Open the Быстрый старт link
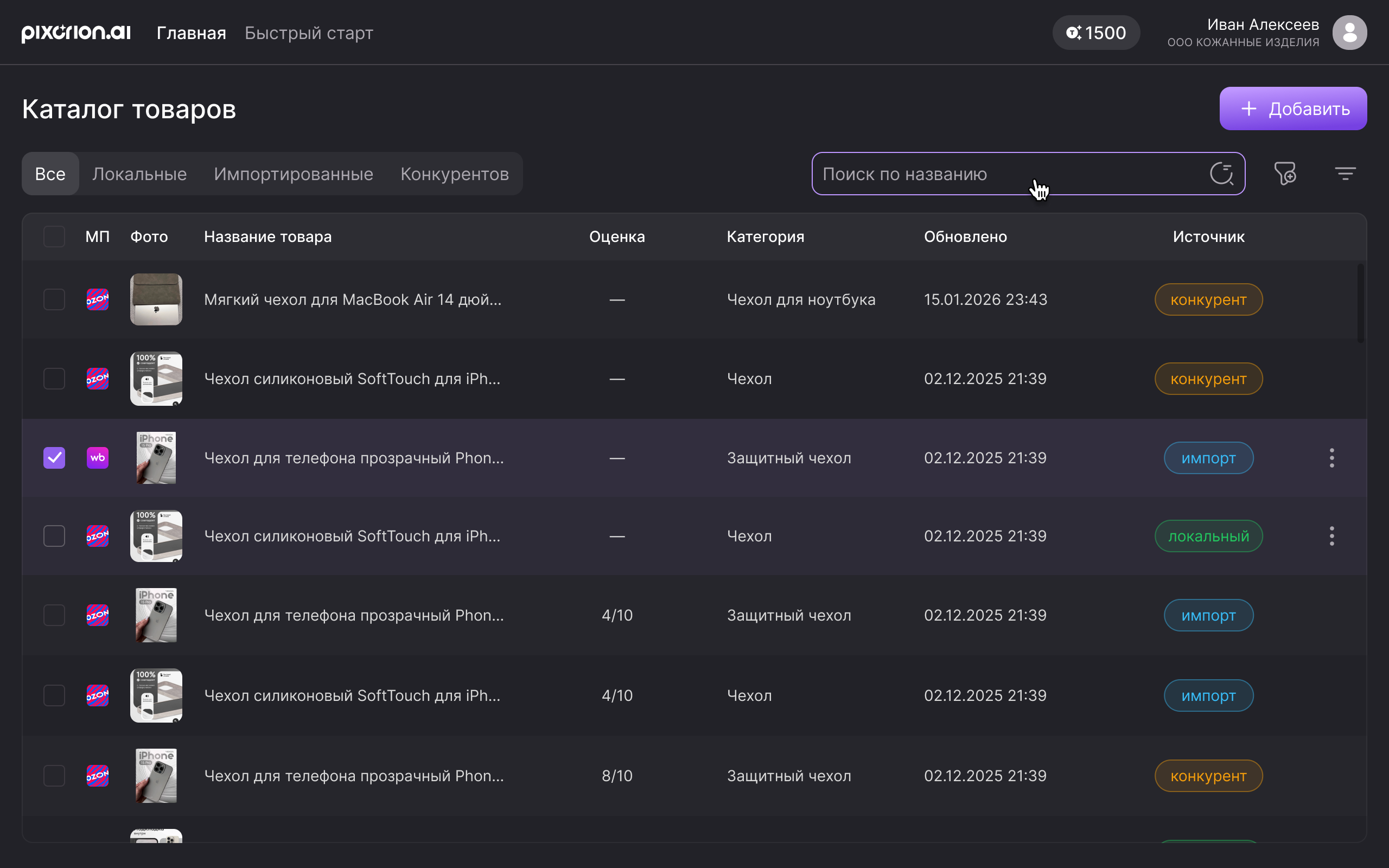Image resolution: width=1389 pixels, height=868 pixels. pyautogui.click(x=309, y=33)
